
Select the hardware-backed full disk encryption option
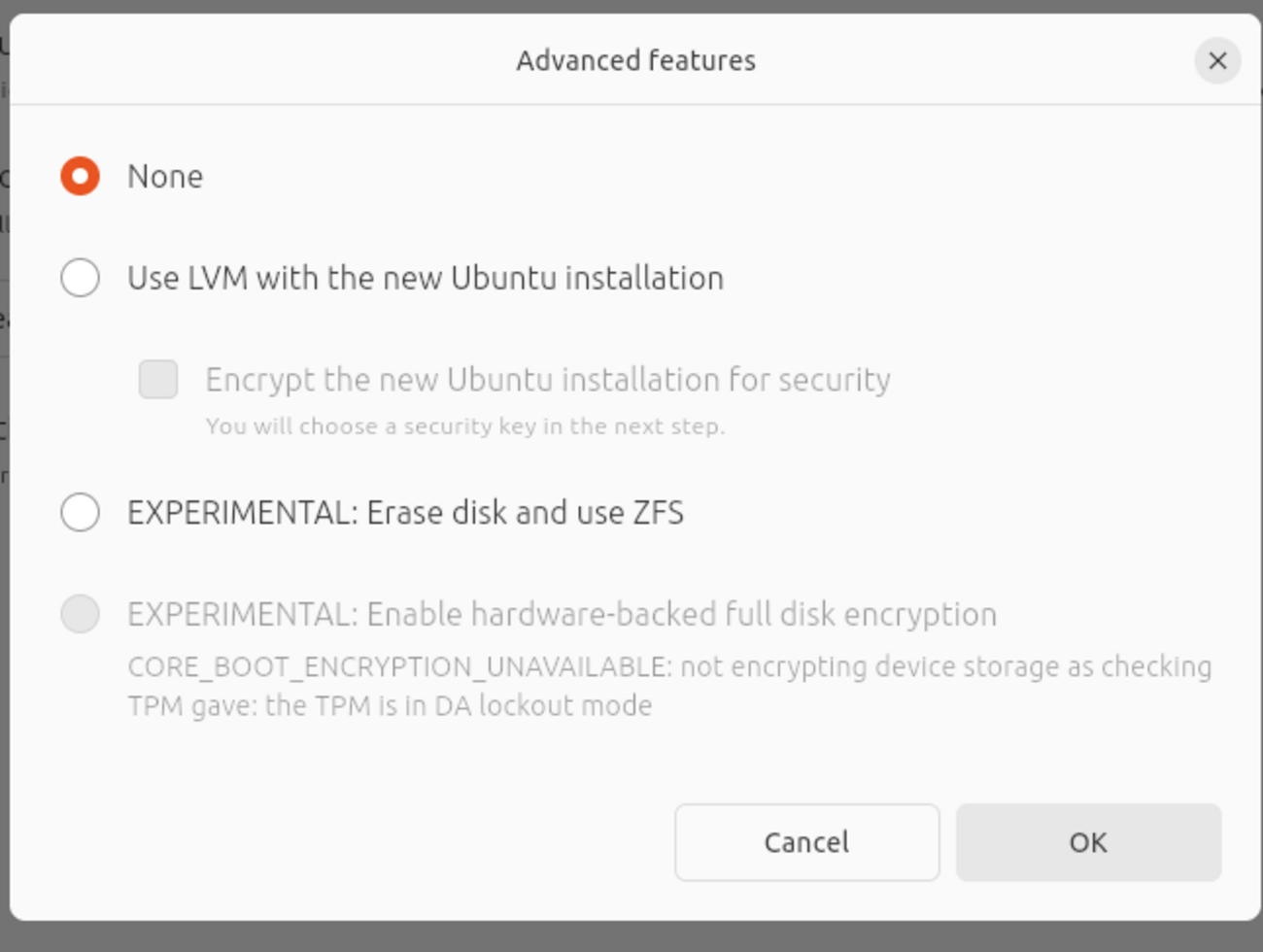click(80, 613)
